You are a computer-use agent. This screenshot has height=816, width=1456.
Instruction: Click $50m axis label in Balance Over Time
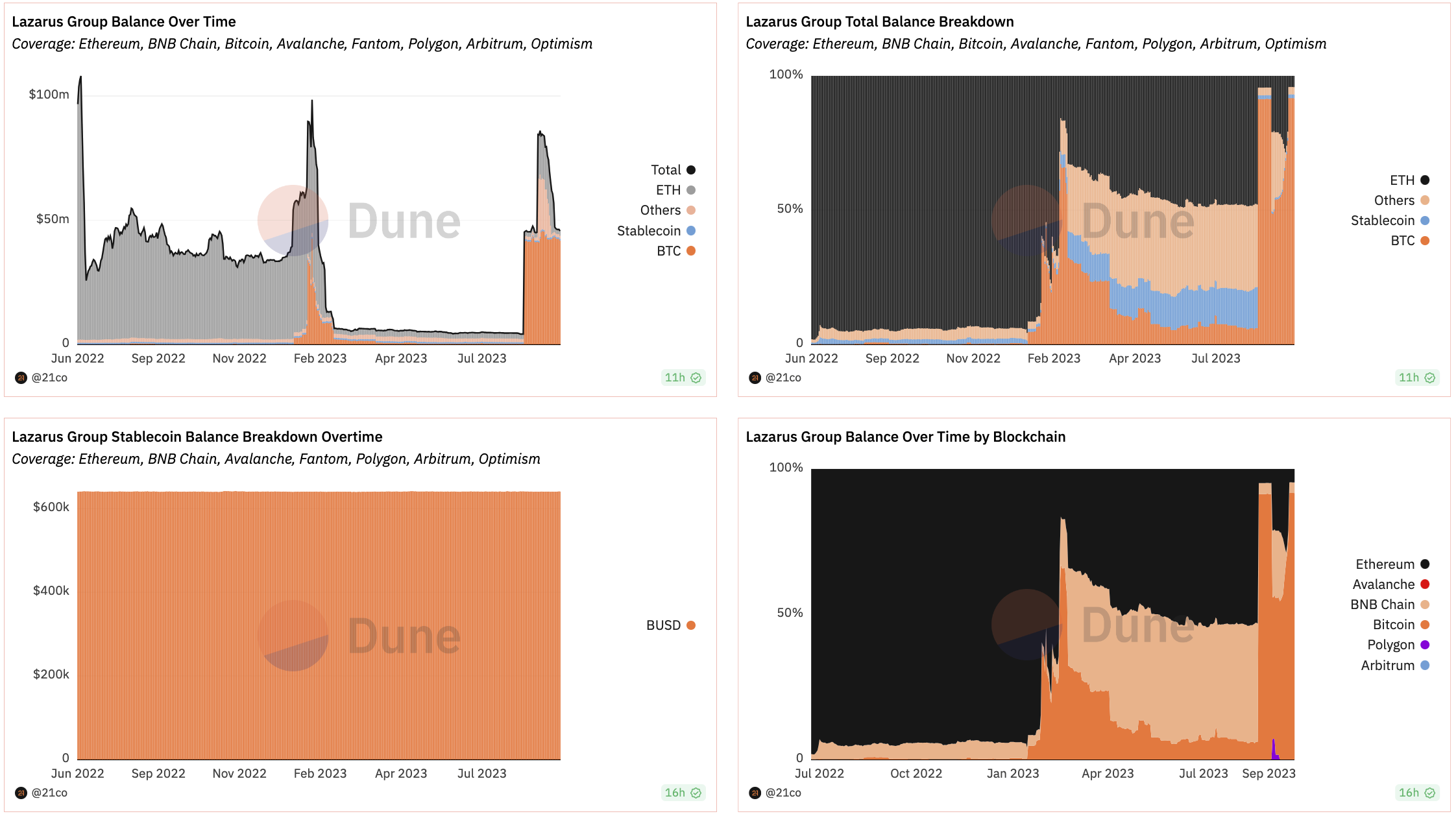[x=53, y=219]
